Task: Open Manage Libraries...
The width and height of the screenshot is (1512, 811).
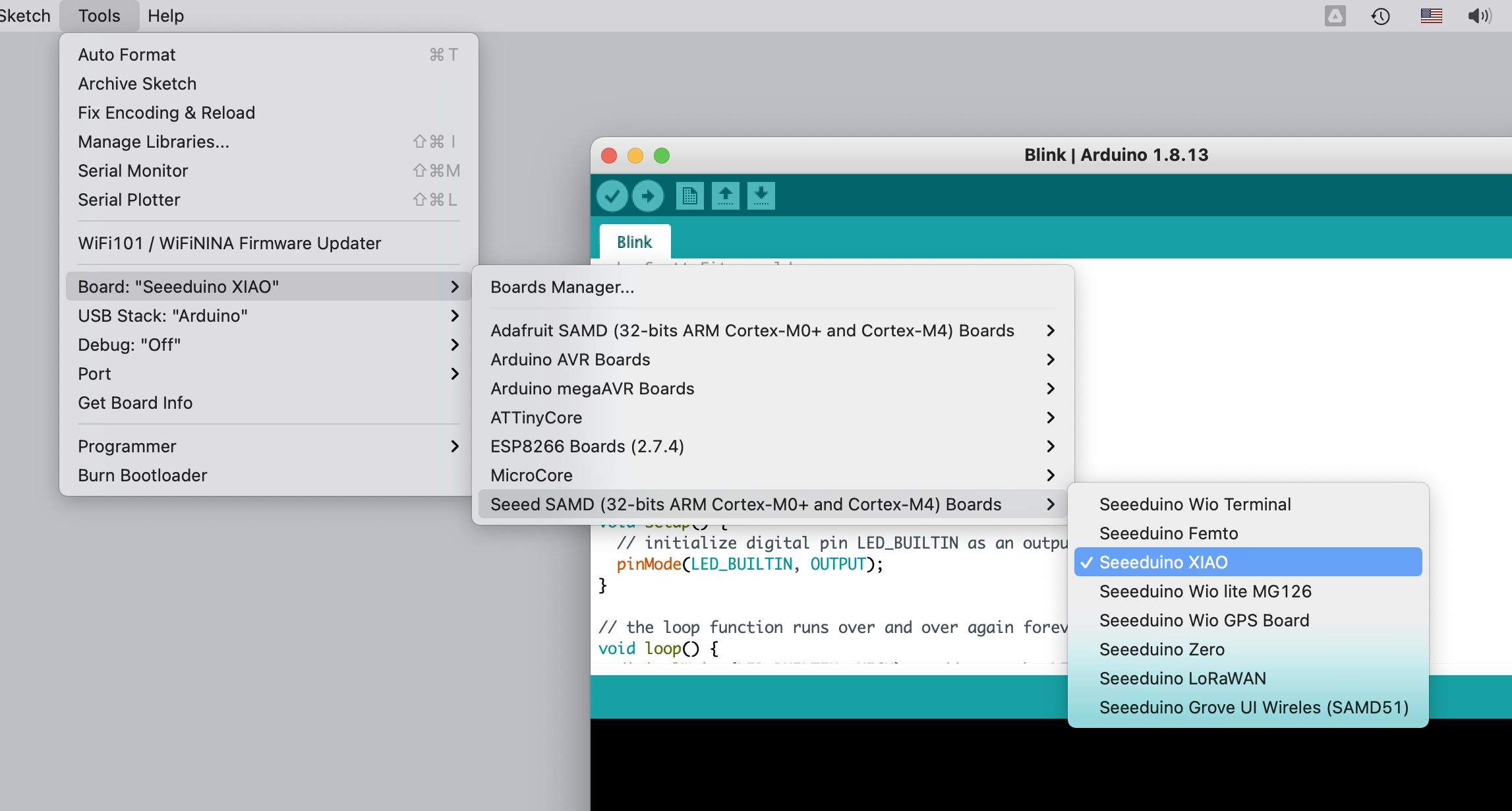Action: 268,141
